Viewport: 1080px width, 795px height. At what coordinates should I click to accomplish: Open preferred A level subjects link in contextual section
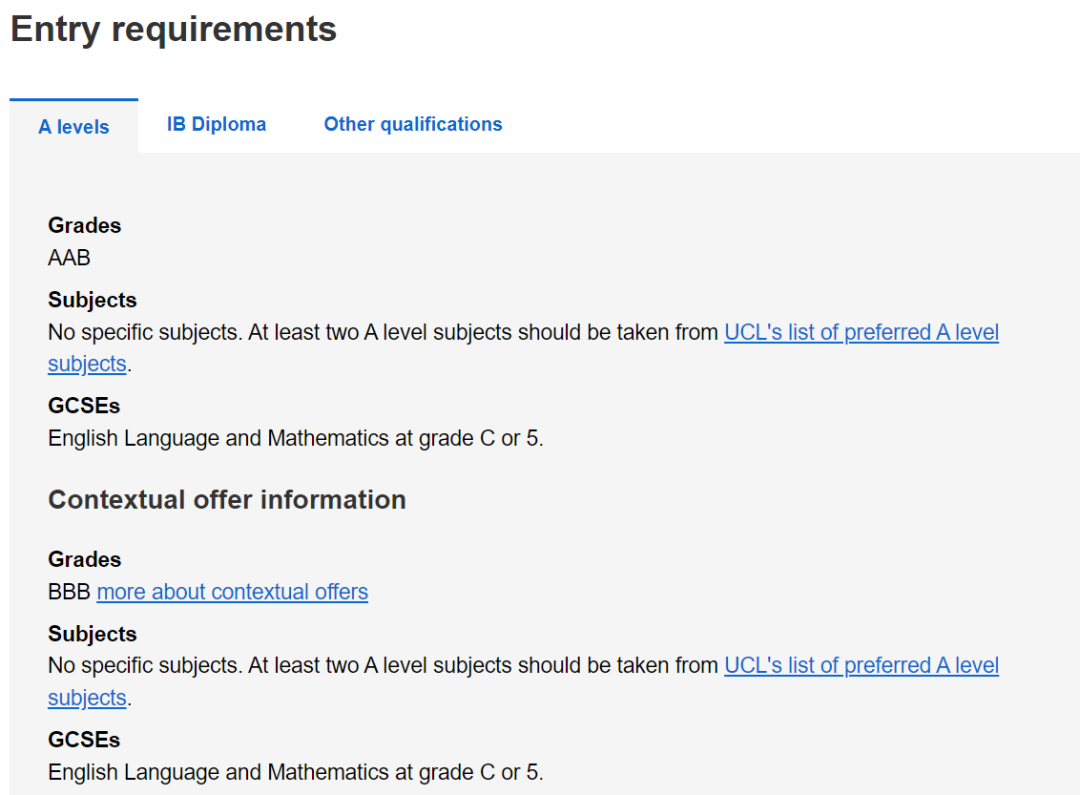[861, 665]
